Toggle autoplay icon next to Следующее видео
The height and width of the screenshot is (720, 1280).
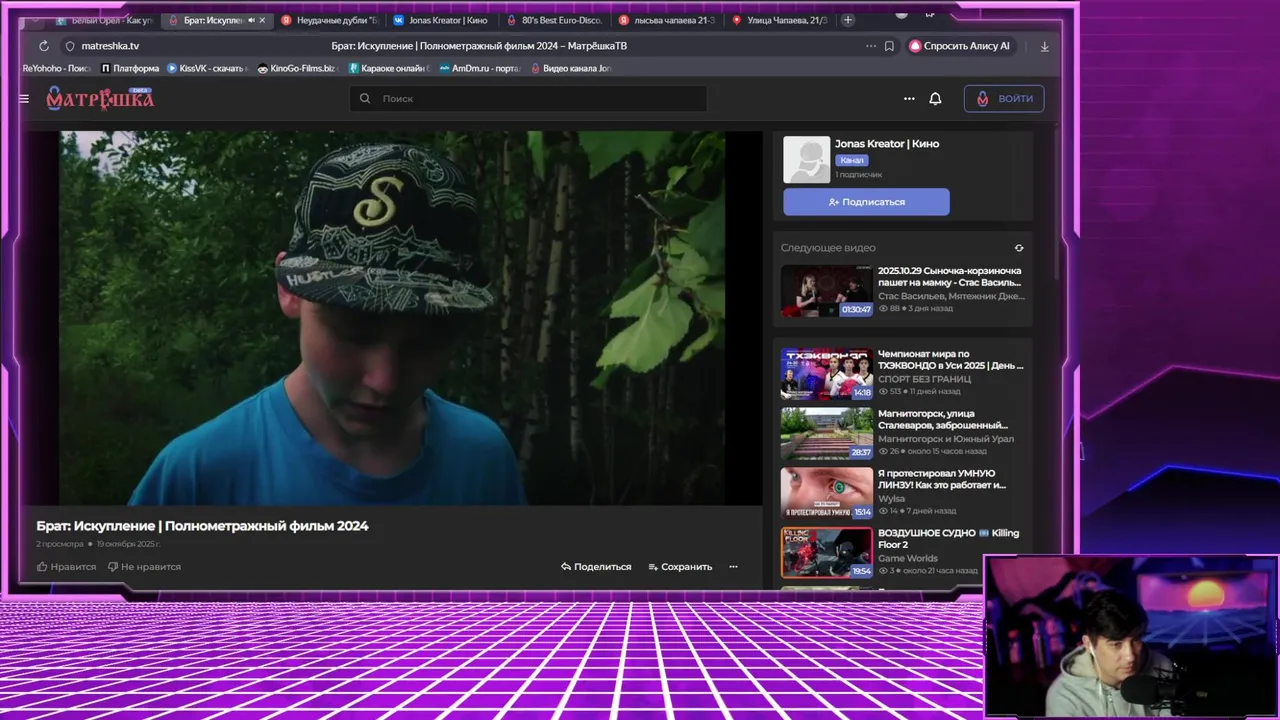click(x=1019, y=248)
